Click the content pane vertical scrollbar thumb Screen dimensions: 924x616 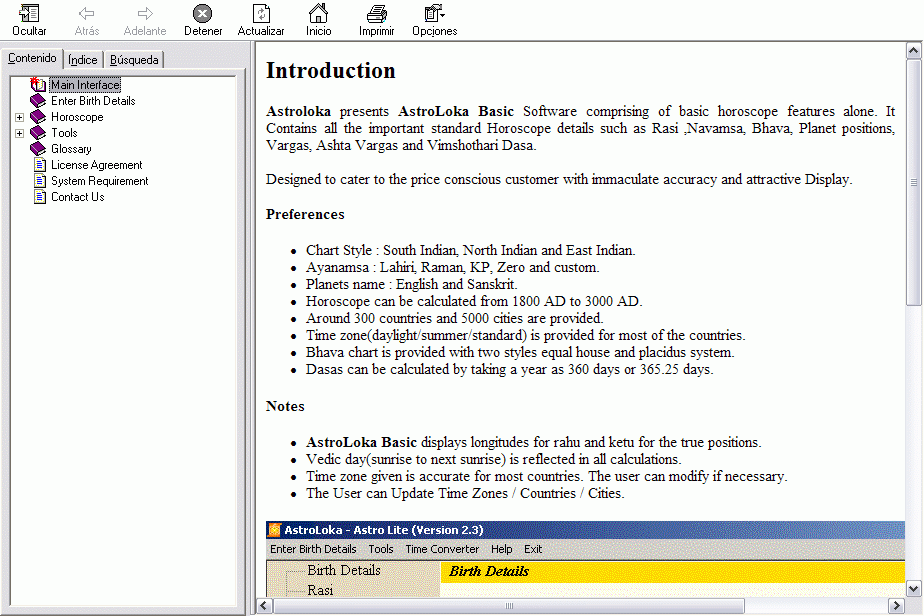click(914, 180)
